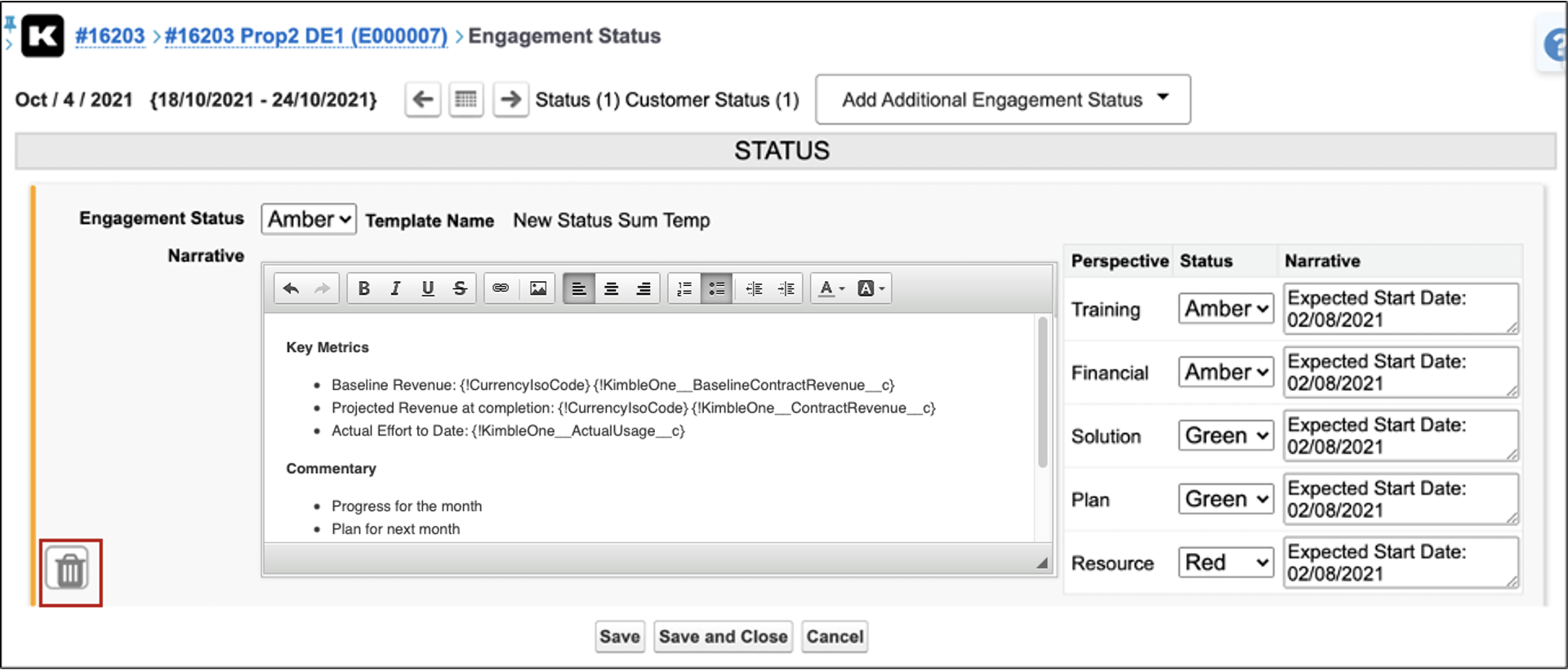Align narrative text to the right

click(644, 288)
